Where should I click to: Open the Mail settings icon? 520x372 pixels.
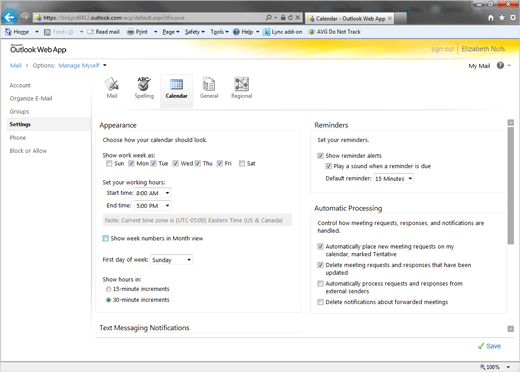[x=112, y=88]
